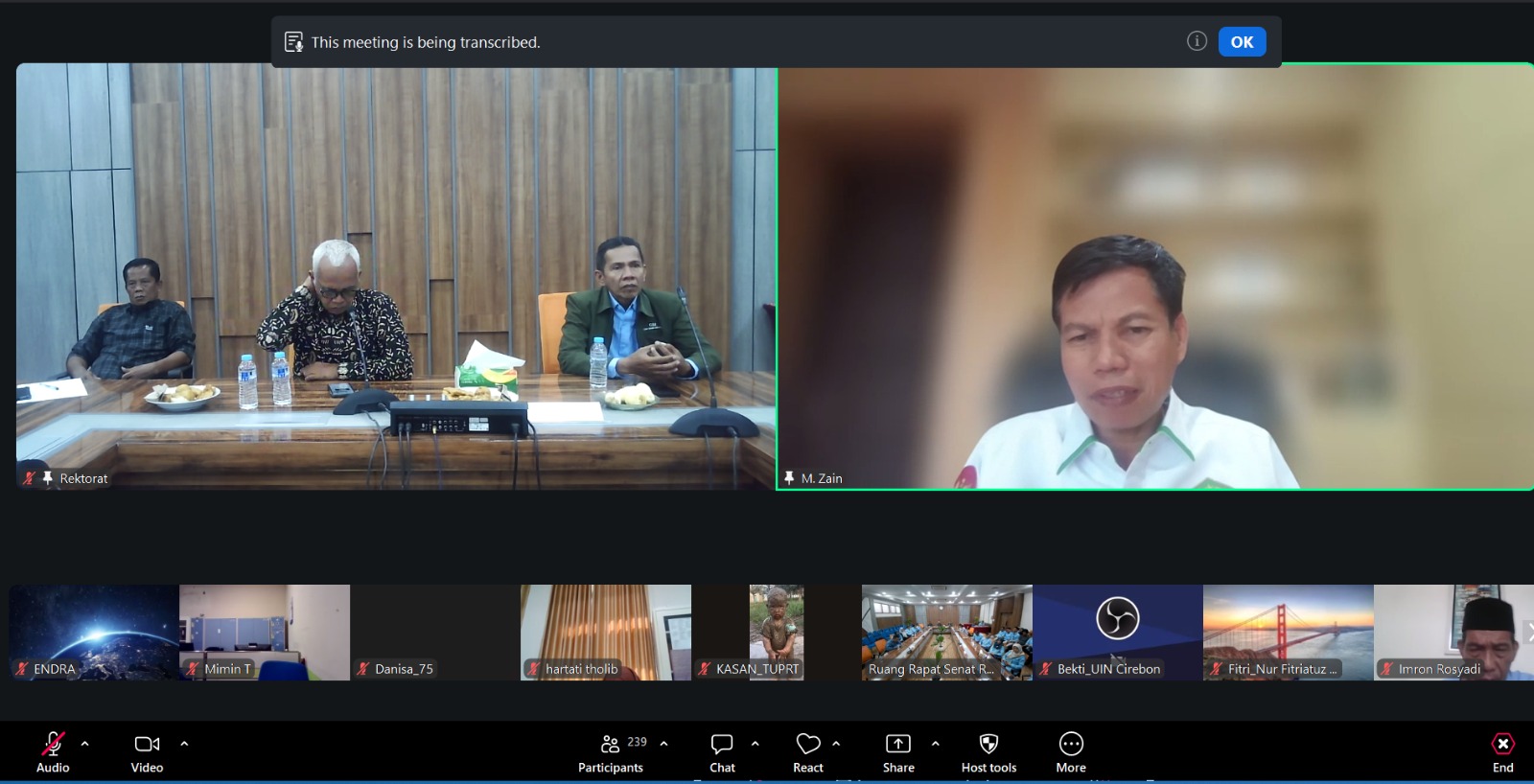
Task: Expand video options arrow next to Video
Action: [x=184, y=744]
